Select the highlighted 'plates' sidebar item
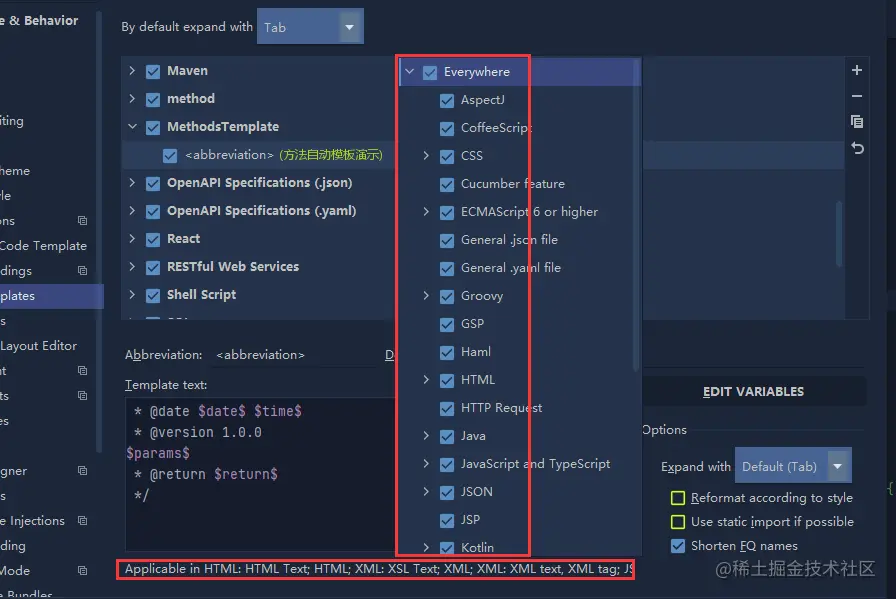 coord(51,296)
